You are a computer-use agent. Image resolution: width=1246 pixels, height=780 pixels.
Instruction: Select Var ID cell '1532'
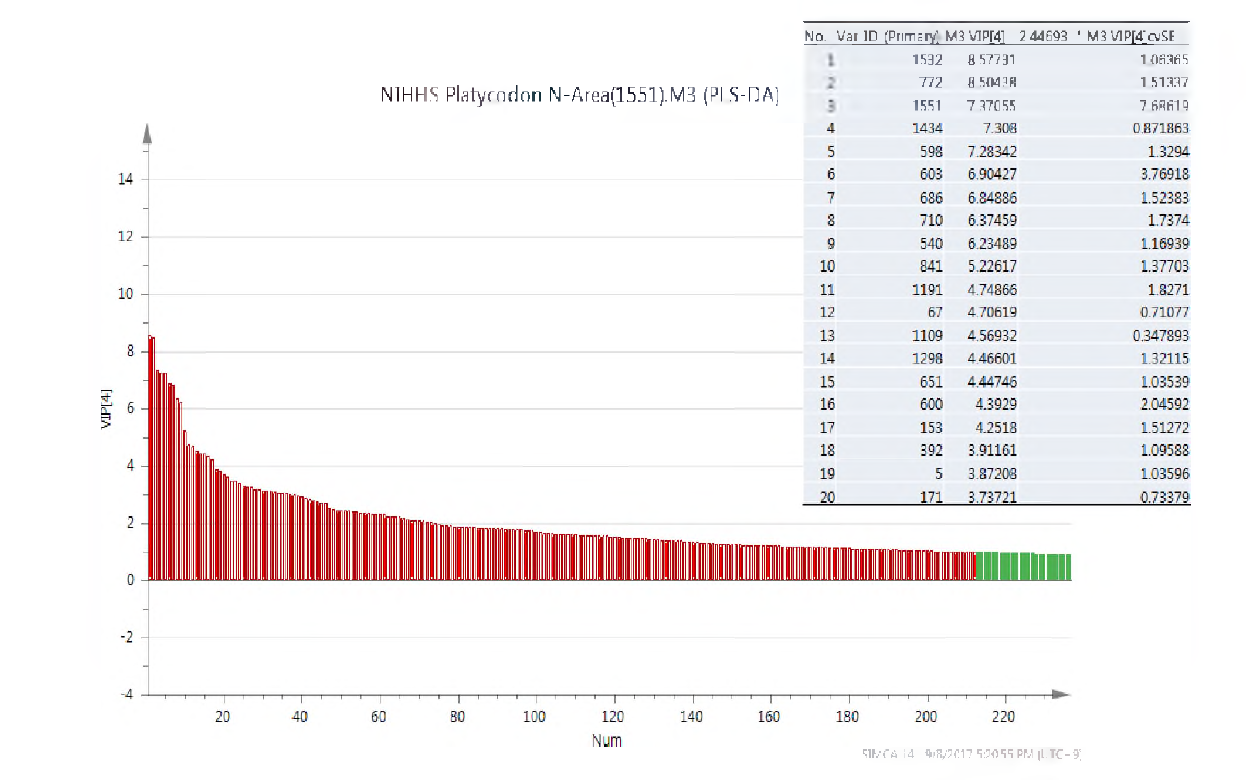[926, 60]
